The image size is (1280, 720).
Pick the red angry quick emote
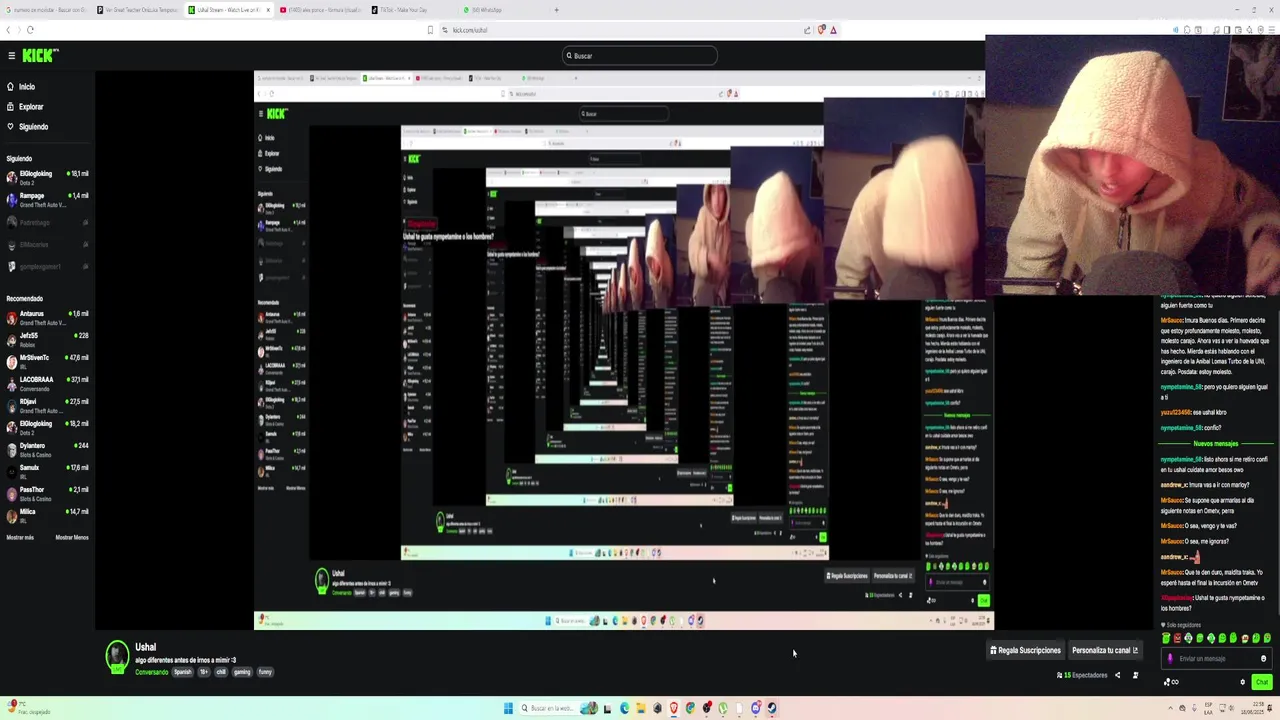(x=1177, y=638)
